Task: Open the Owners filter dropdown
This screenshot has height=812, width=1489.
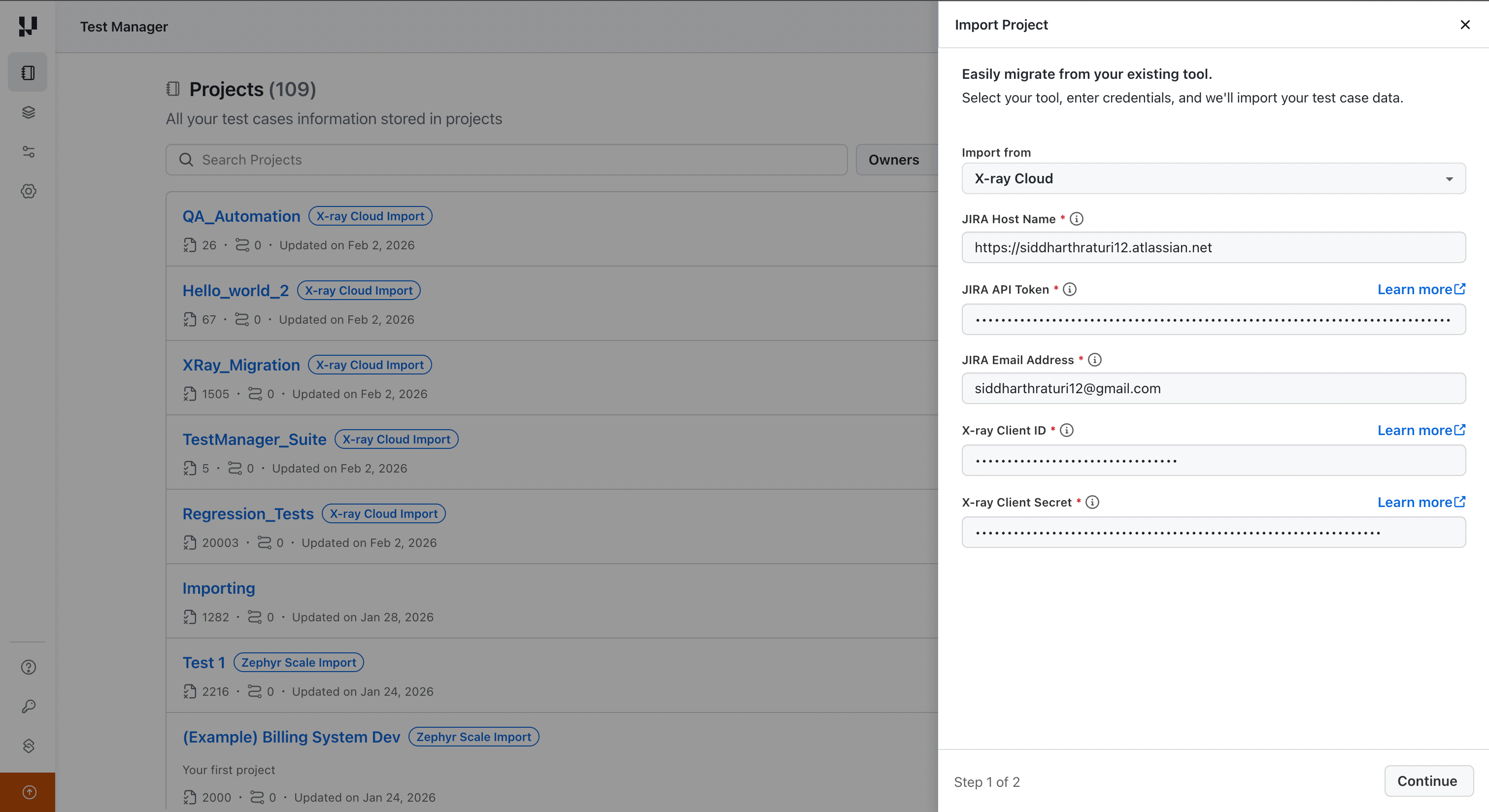Action: tap(894, 160)
